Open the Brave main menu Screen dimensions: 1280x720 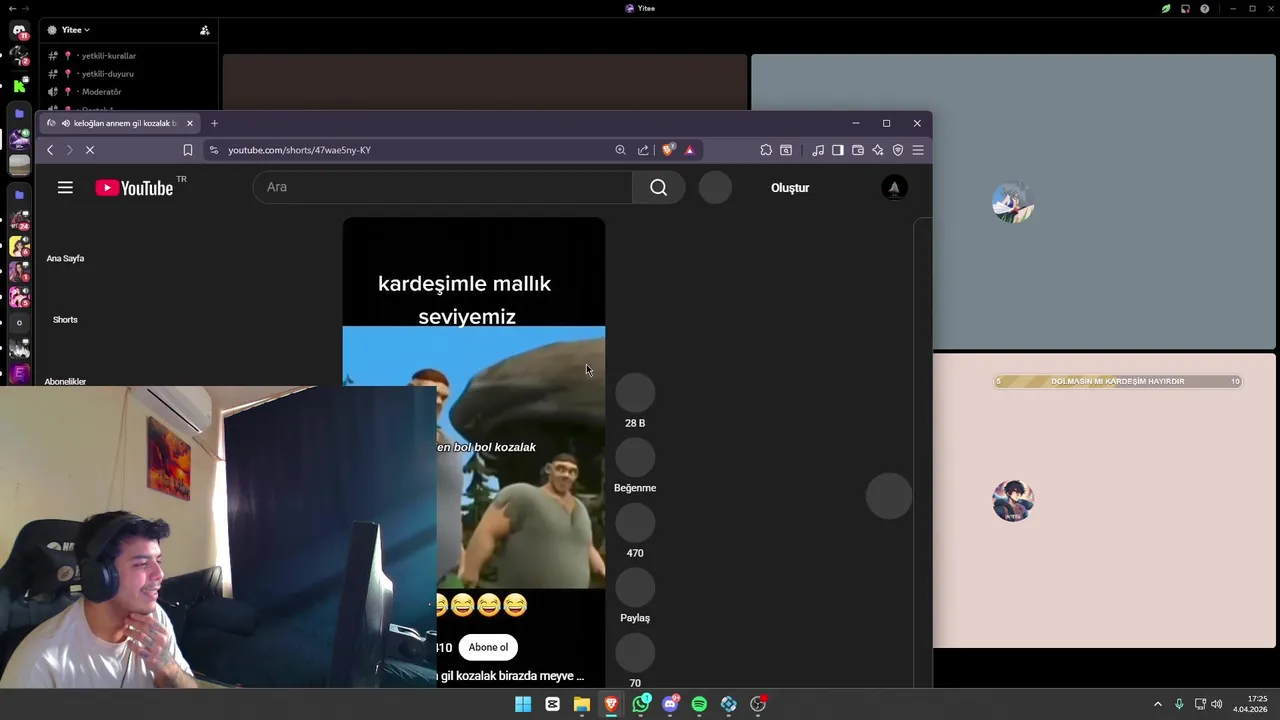click(918, 150)
